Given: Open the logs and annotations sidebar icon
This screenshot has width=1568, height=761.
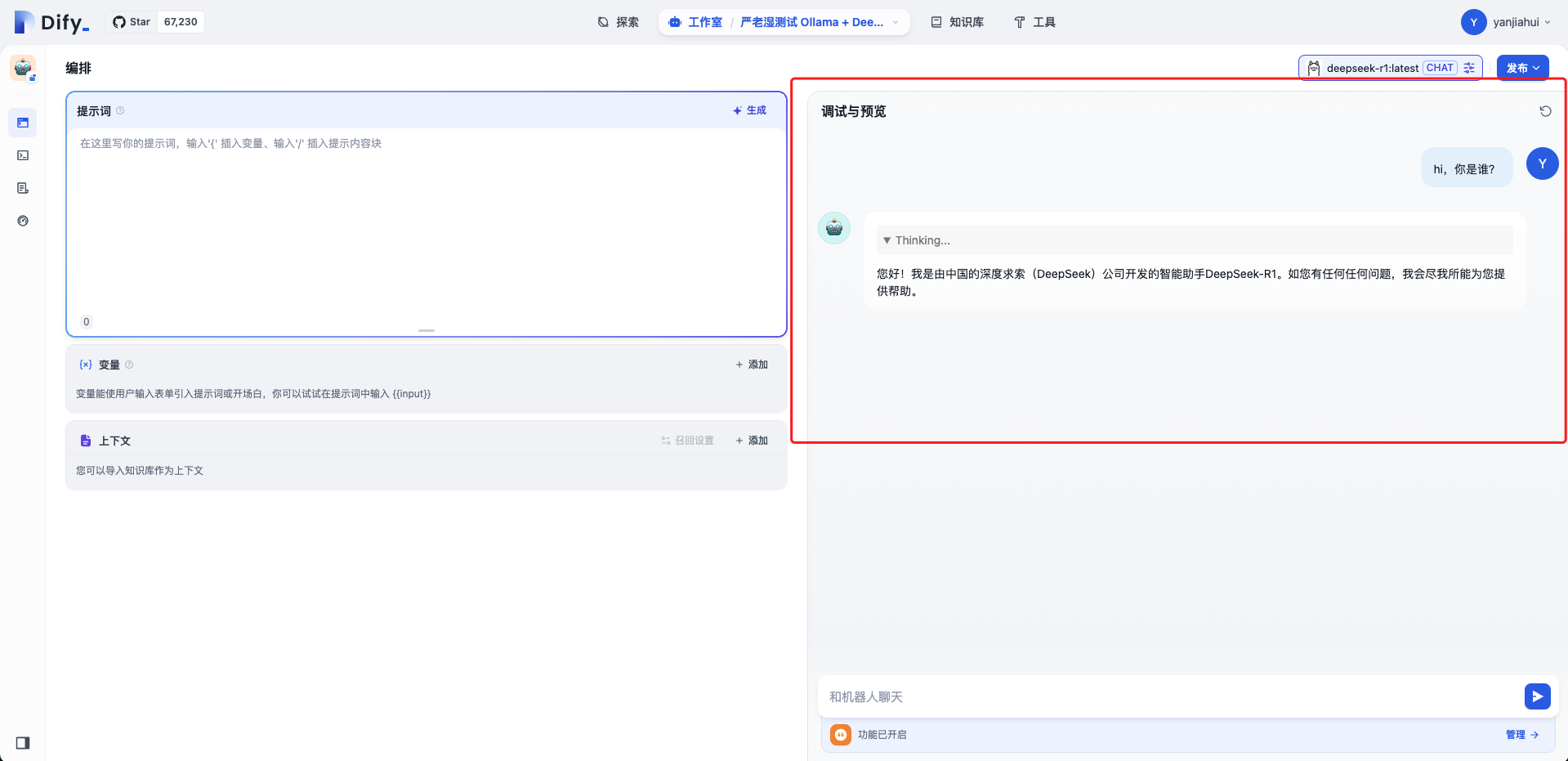Looking at the screenshot, I should click(x=23, y=188).
